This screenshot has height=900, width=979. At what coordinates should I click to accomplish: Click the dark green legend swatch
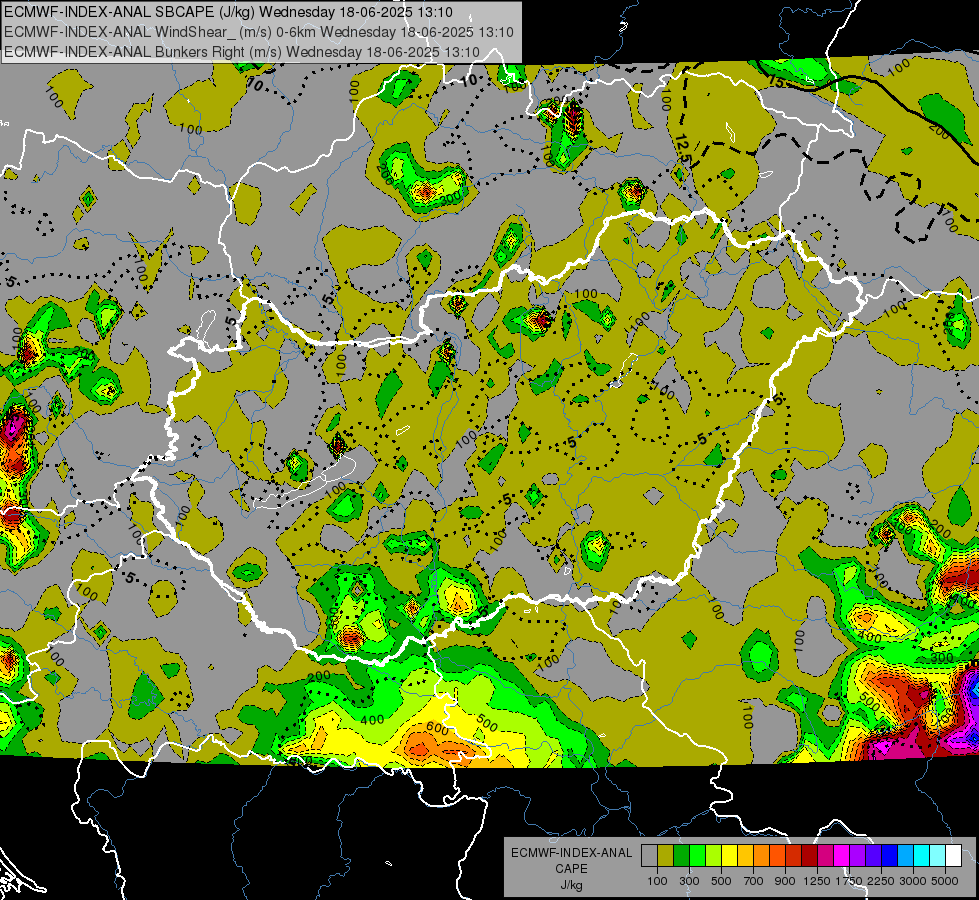pos(681,855)
